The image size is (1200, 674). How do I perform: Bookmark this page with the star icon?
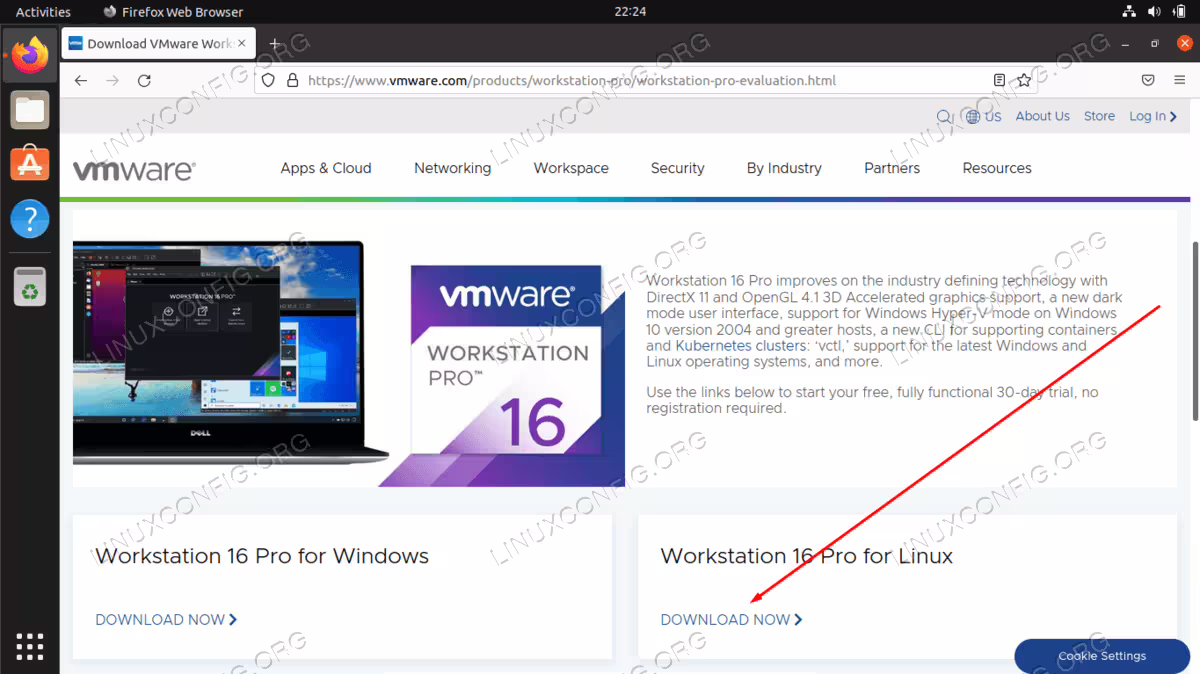click(x=1024, y=81)
